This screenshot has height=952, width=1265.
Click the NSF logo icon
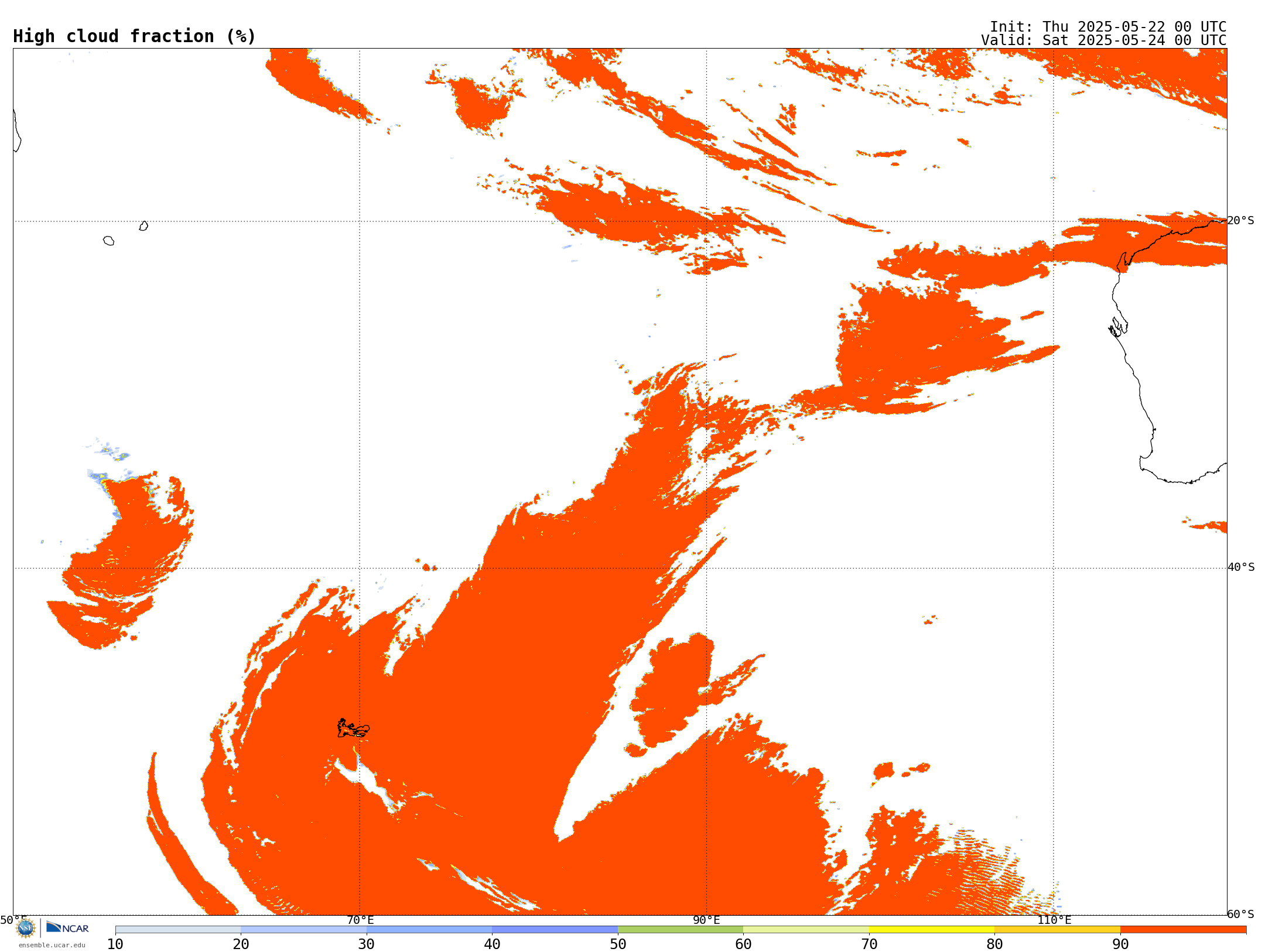pyautogui.click(x=26, y=928)
